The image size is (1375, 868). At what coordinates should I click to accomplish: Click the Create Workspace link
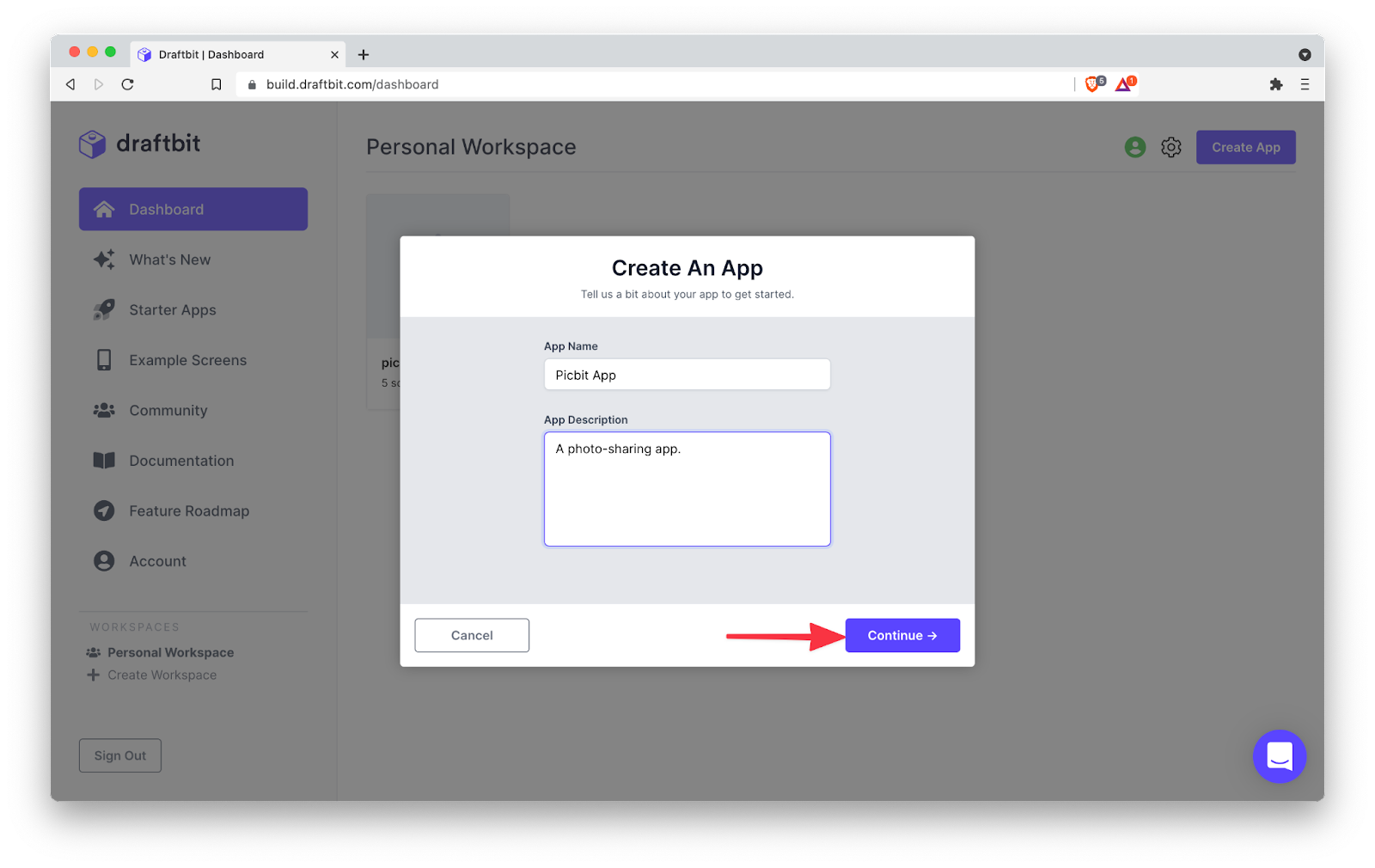(162, 675)
